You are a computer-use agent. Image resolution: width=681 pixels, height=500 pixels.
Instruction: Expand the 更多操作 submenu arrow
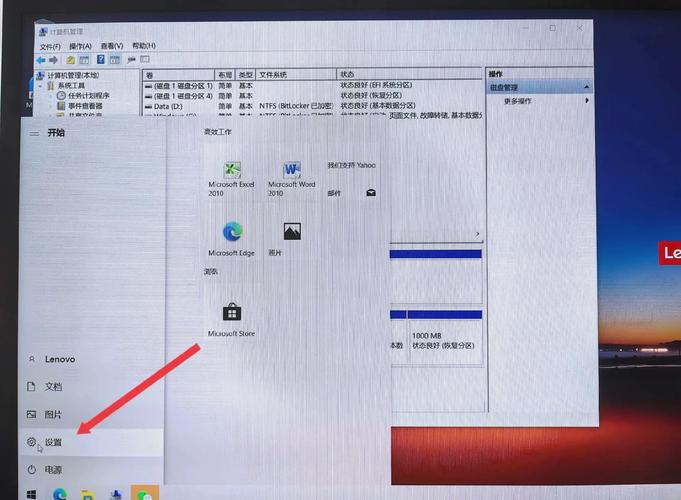[x=587, y=100]
